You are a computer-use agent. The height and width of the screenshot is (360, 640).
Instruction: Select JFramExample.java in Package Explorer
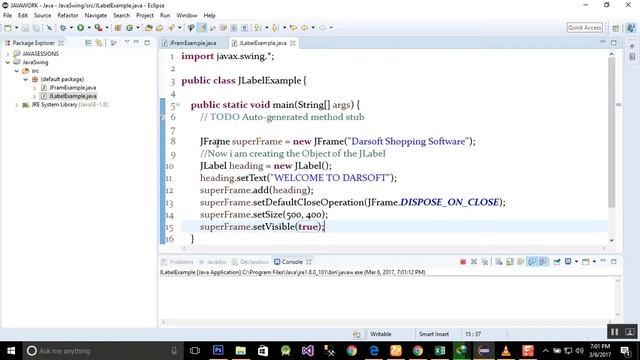pyautogui.click(x=73, y=88)
